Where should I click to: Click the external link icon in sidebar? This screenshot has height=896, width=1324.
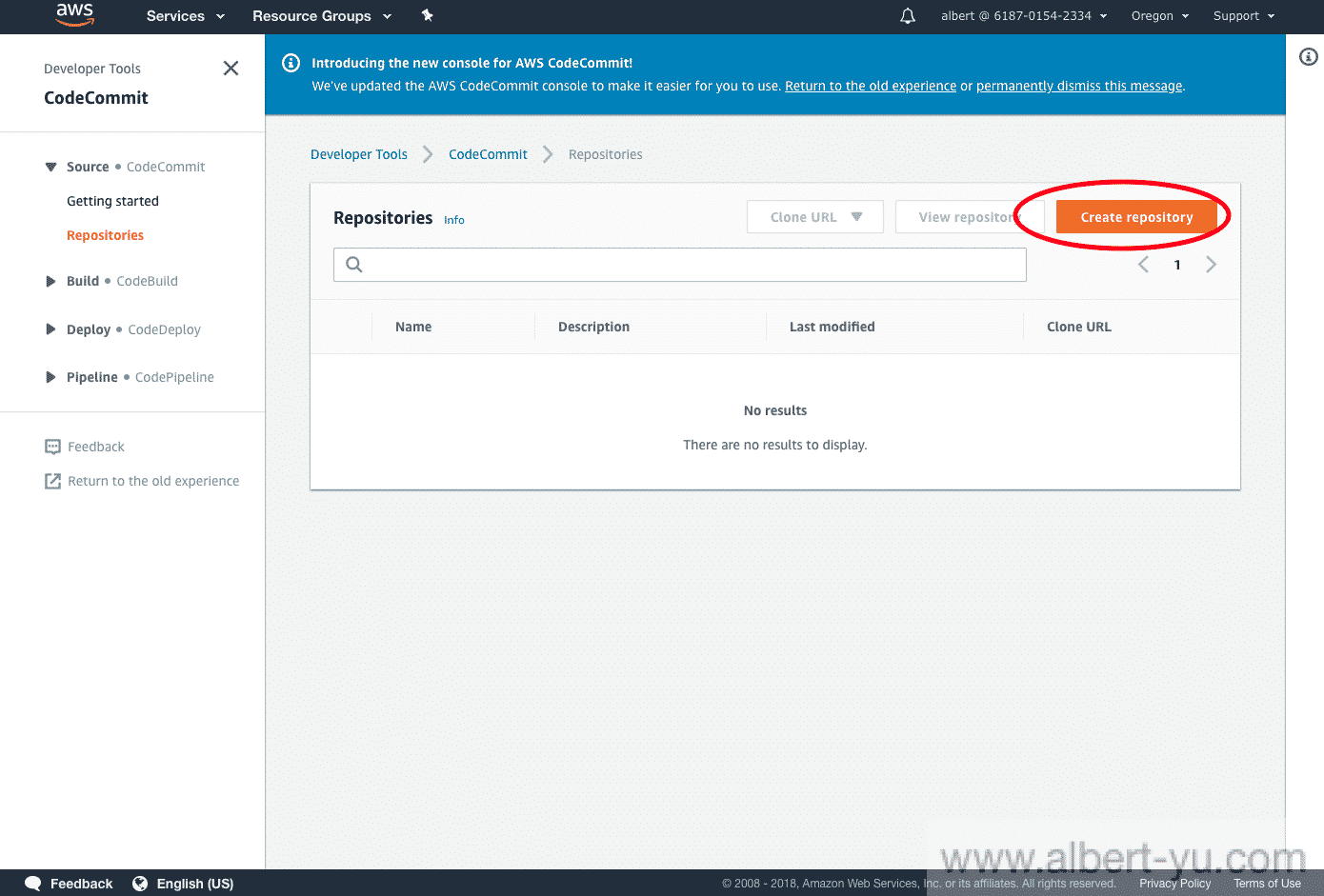tap(52, 481)
